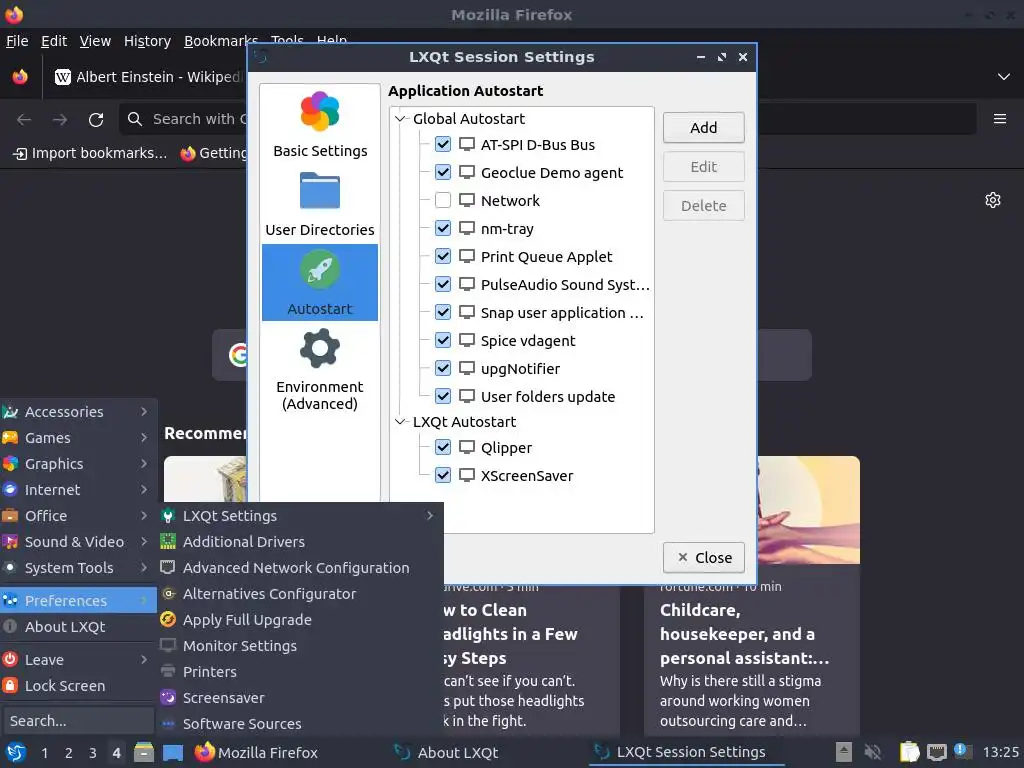The image size is (1024, 768).
Task: Launch Additional Drivers
Action: tap(300, 542)
